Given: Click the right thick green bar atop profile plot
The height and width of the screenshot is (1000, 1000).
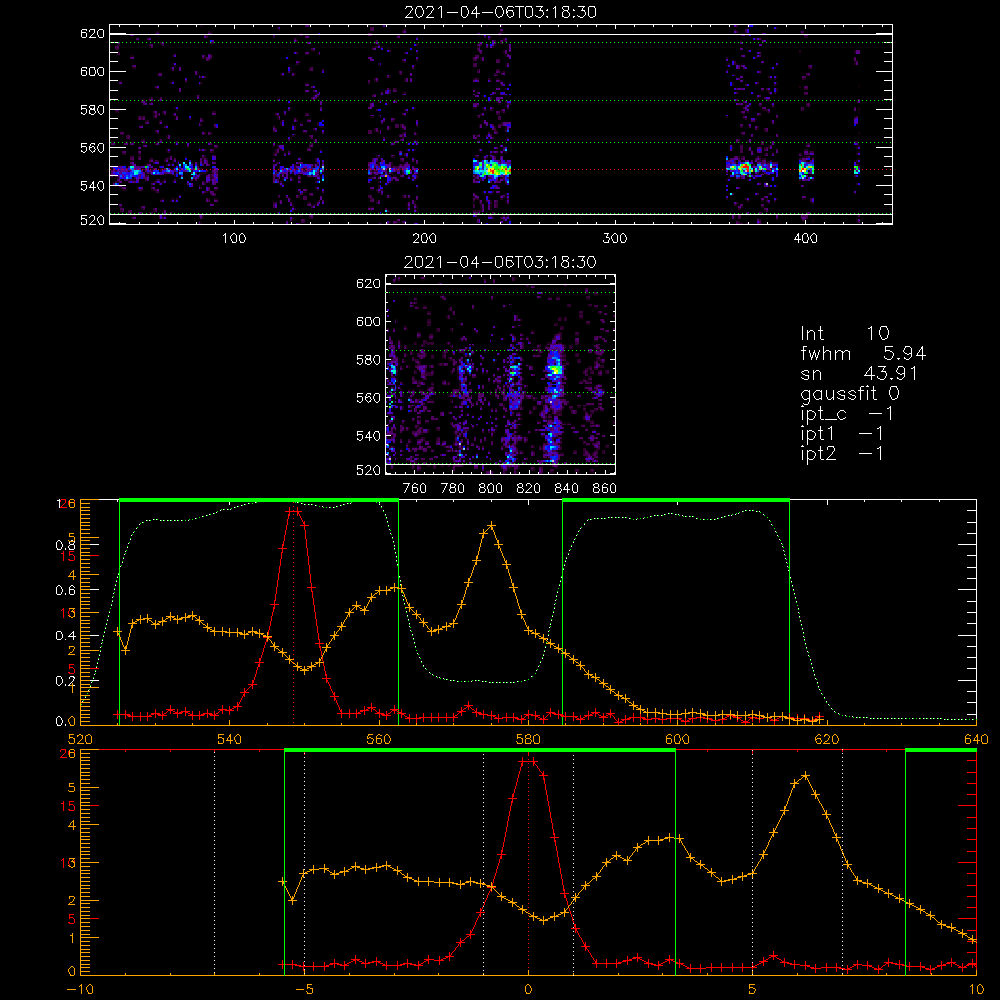Looking at the screenshot, I should (x=676, y=501).
